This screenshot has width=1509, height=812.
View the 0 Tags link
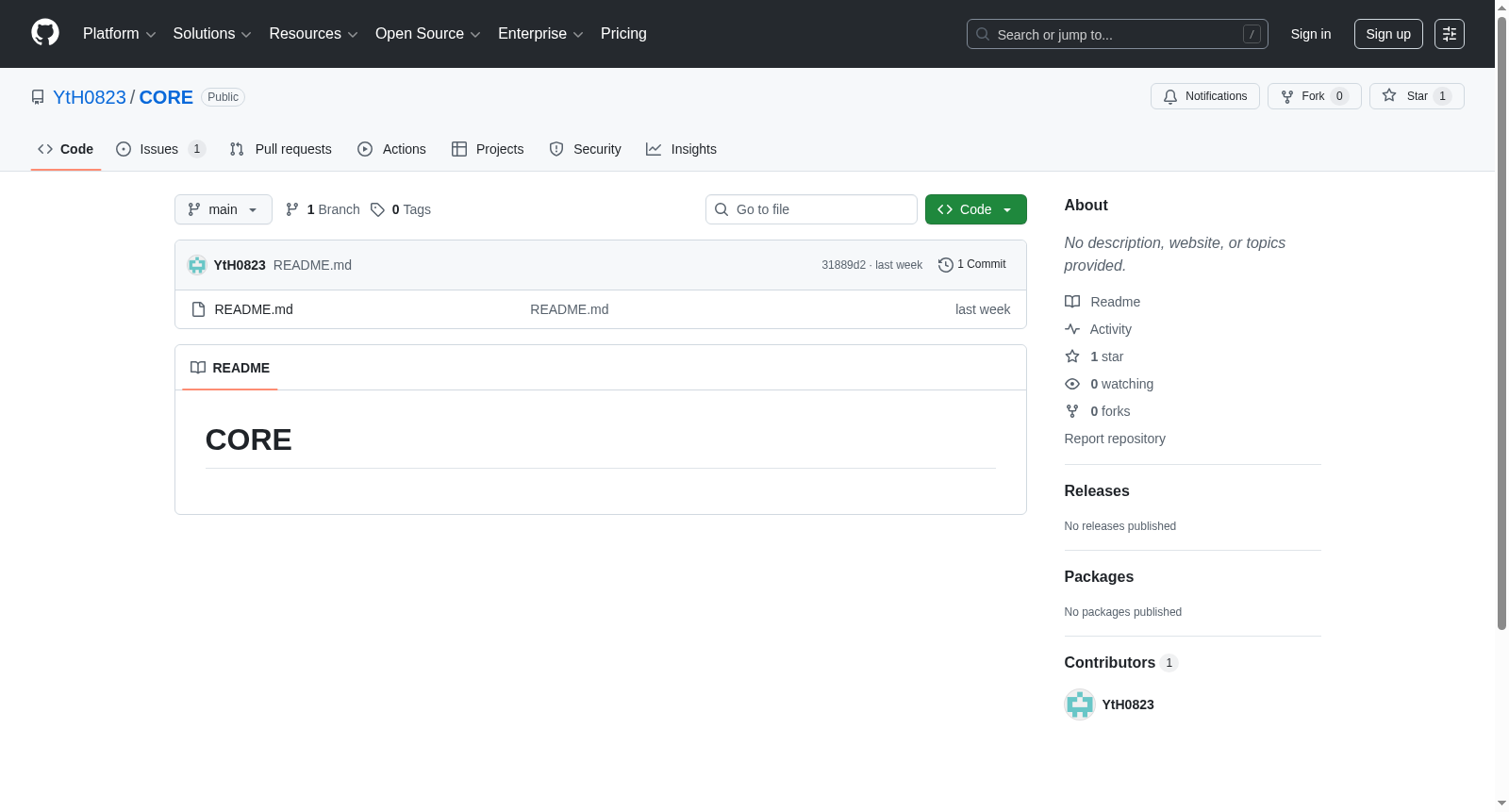[401, 209]
